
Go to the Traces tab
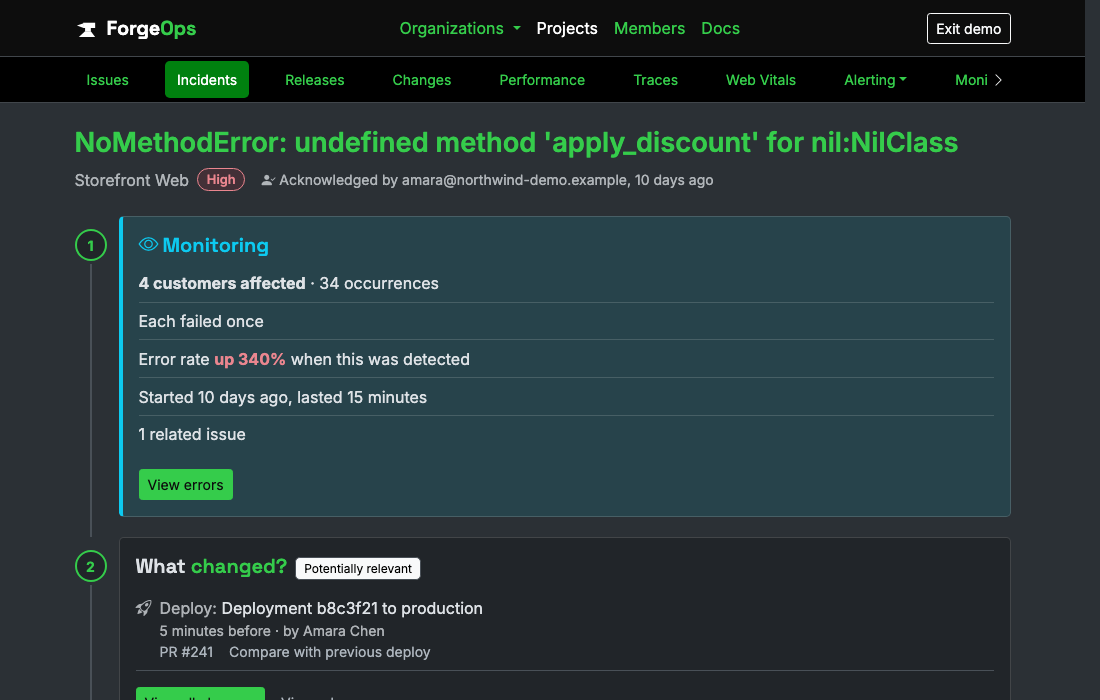(x=655, y=80)
